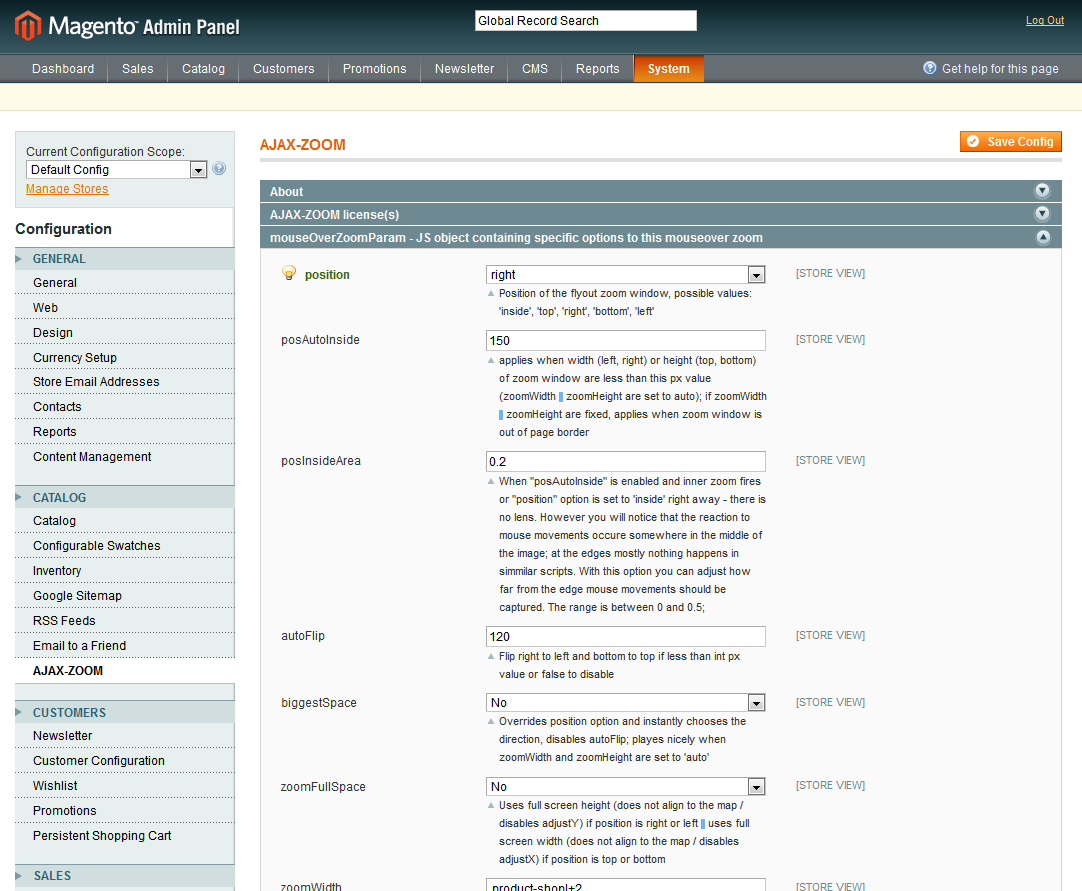Click the autoFlip input field
Viewport: 1082px width, 891px height.
click(626, 636)
